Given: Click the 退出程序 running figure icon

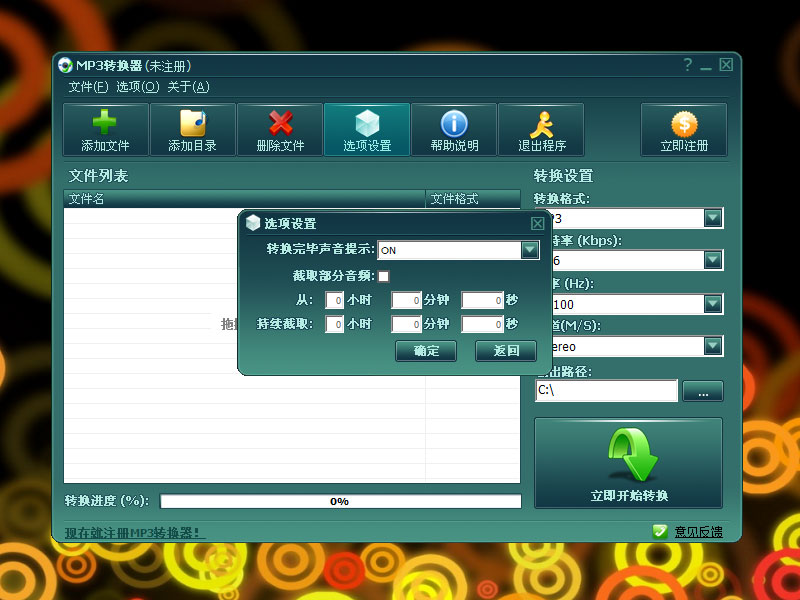Looking at the screenshot, I should 541,124.
